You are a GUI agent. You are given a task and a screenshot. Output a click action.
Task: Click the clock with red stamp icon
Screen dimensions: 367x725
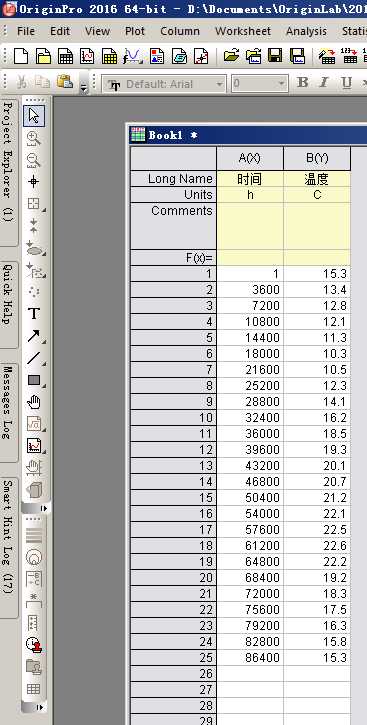pyautogui.click(x=34, y=644)
